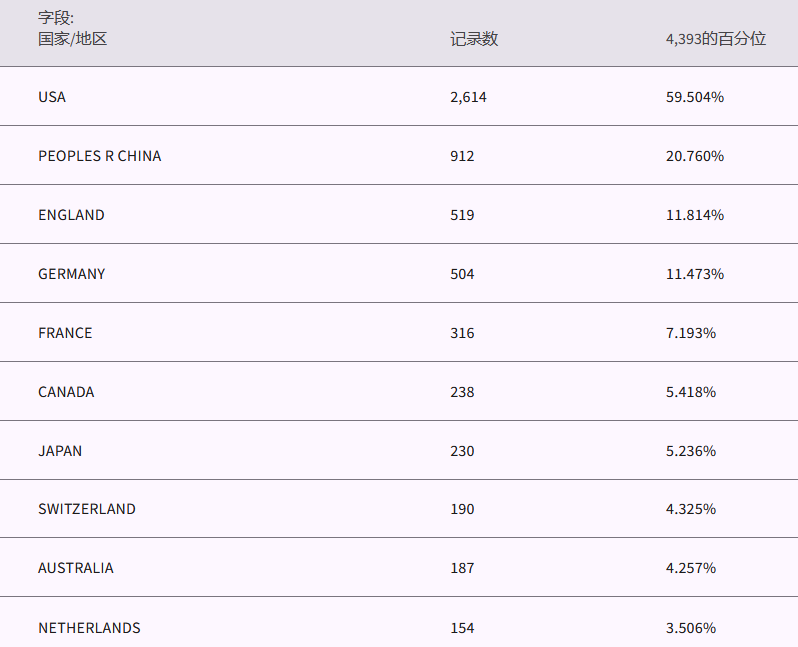Click the ENGLAND country name

[71, 215]
